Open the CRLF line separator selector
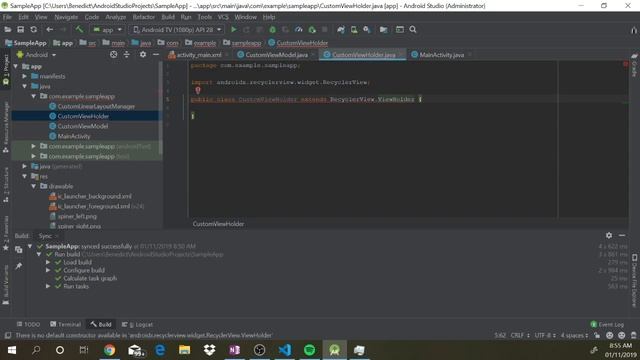 coord(520,335)
